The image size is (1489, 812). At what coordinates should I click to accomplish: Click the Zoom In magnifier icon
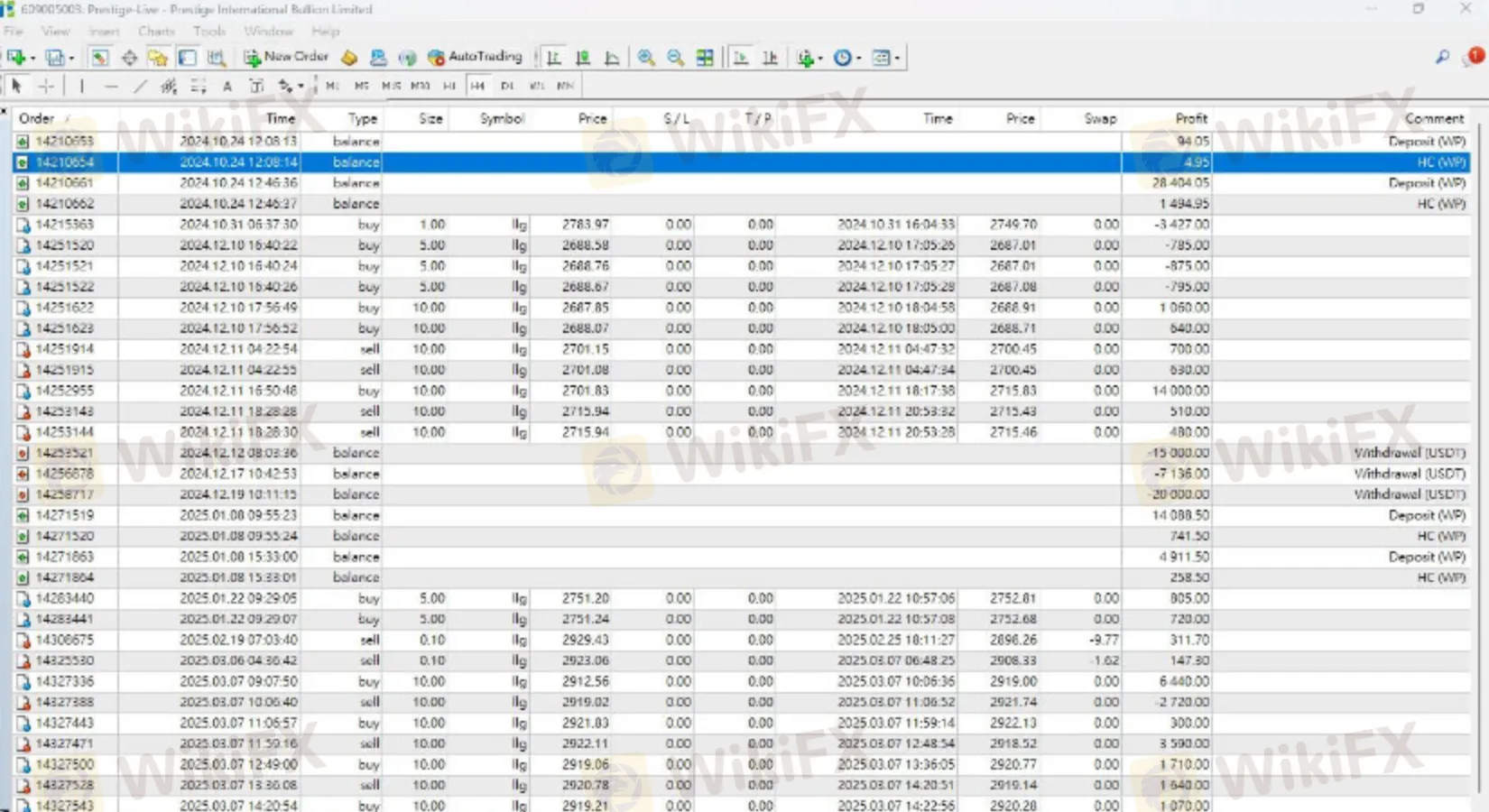tap(646, 58)
